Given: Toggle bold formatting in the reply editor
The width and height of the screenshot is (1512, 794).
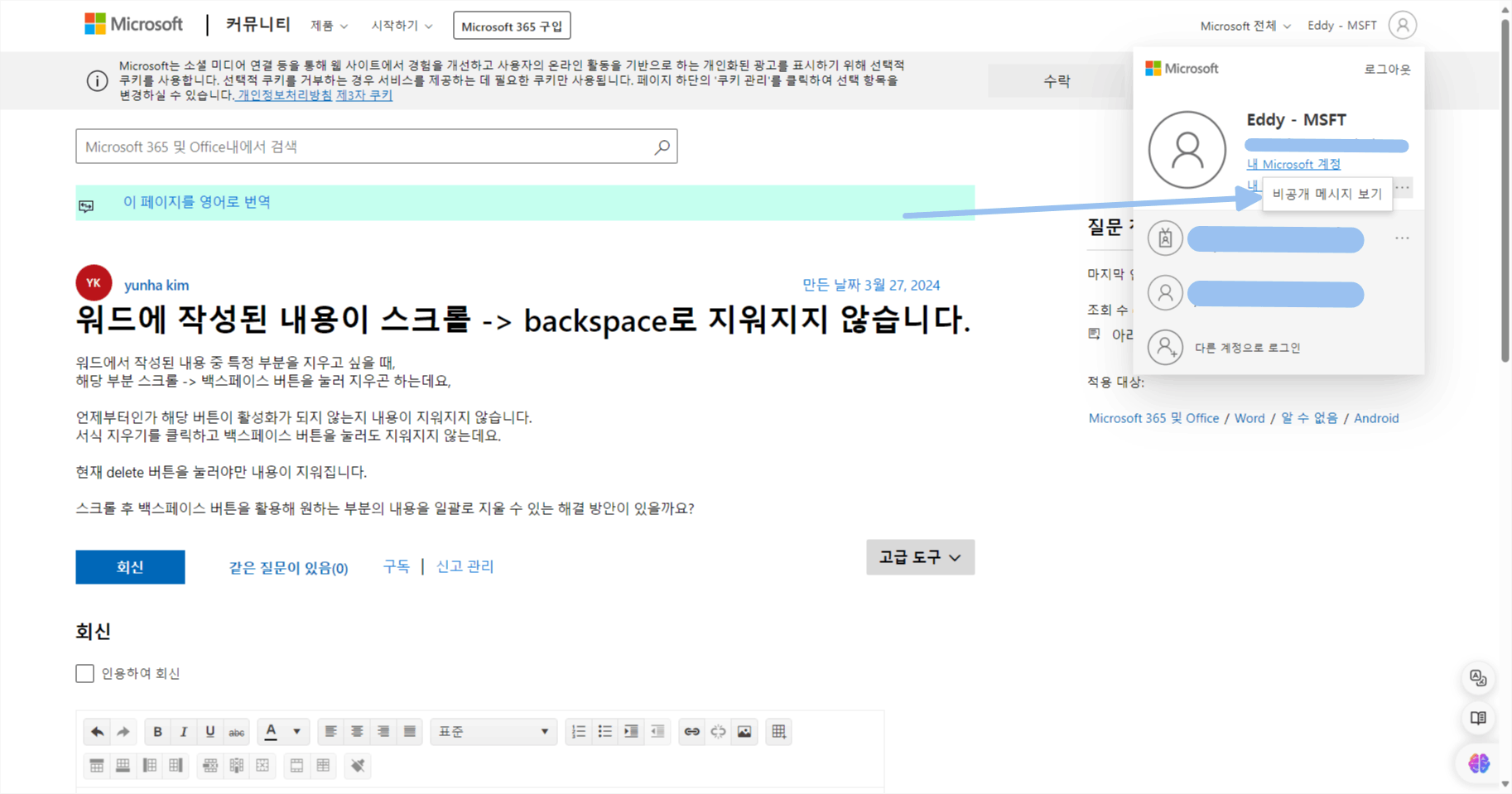Looking at the screenshot, I should [157, 732].
